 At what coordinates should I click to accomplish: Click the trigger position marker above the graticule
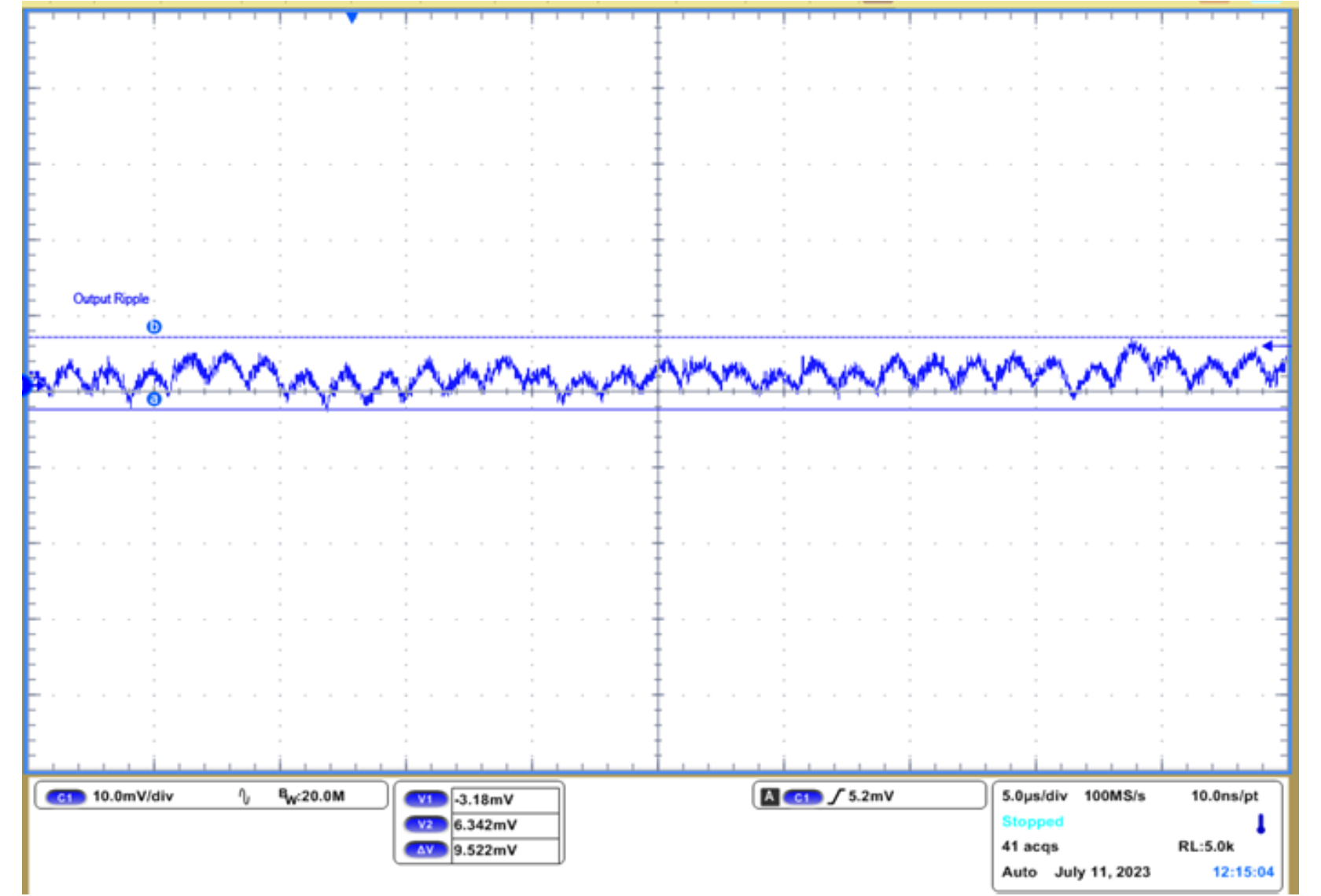point(352,16)
